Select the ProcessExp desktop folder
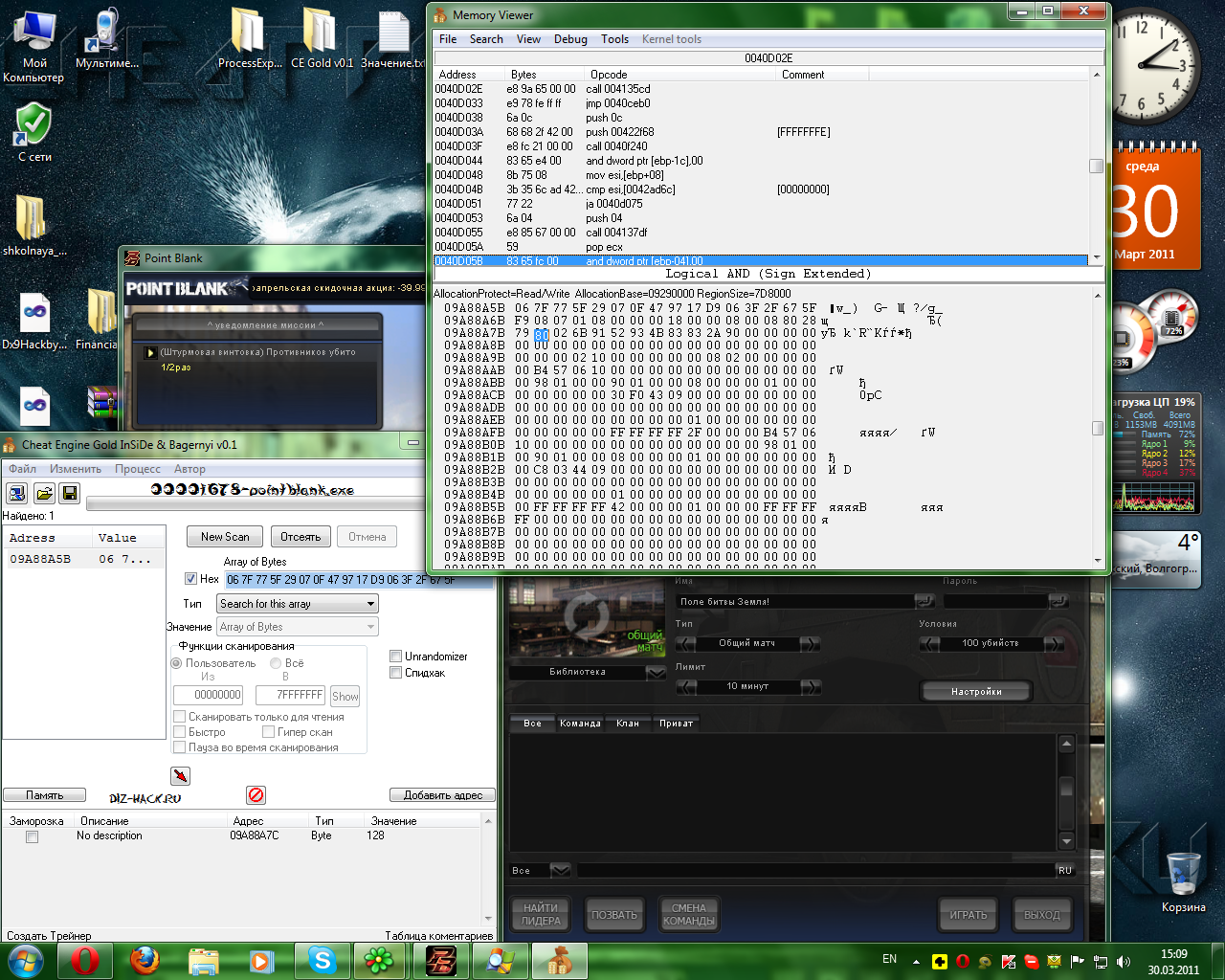This screenshot has height=980, width=1225. tap(249, 38)
